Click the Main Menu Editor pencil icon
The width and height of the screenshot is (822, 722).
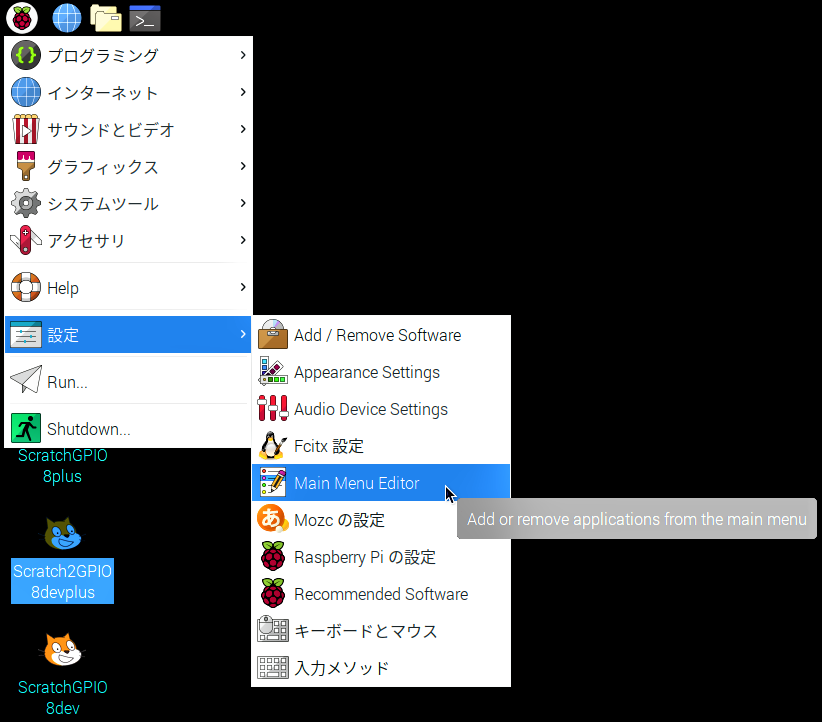pyautogui.click(x=273, y=482)
